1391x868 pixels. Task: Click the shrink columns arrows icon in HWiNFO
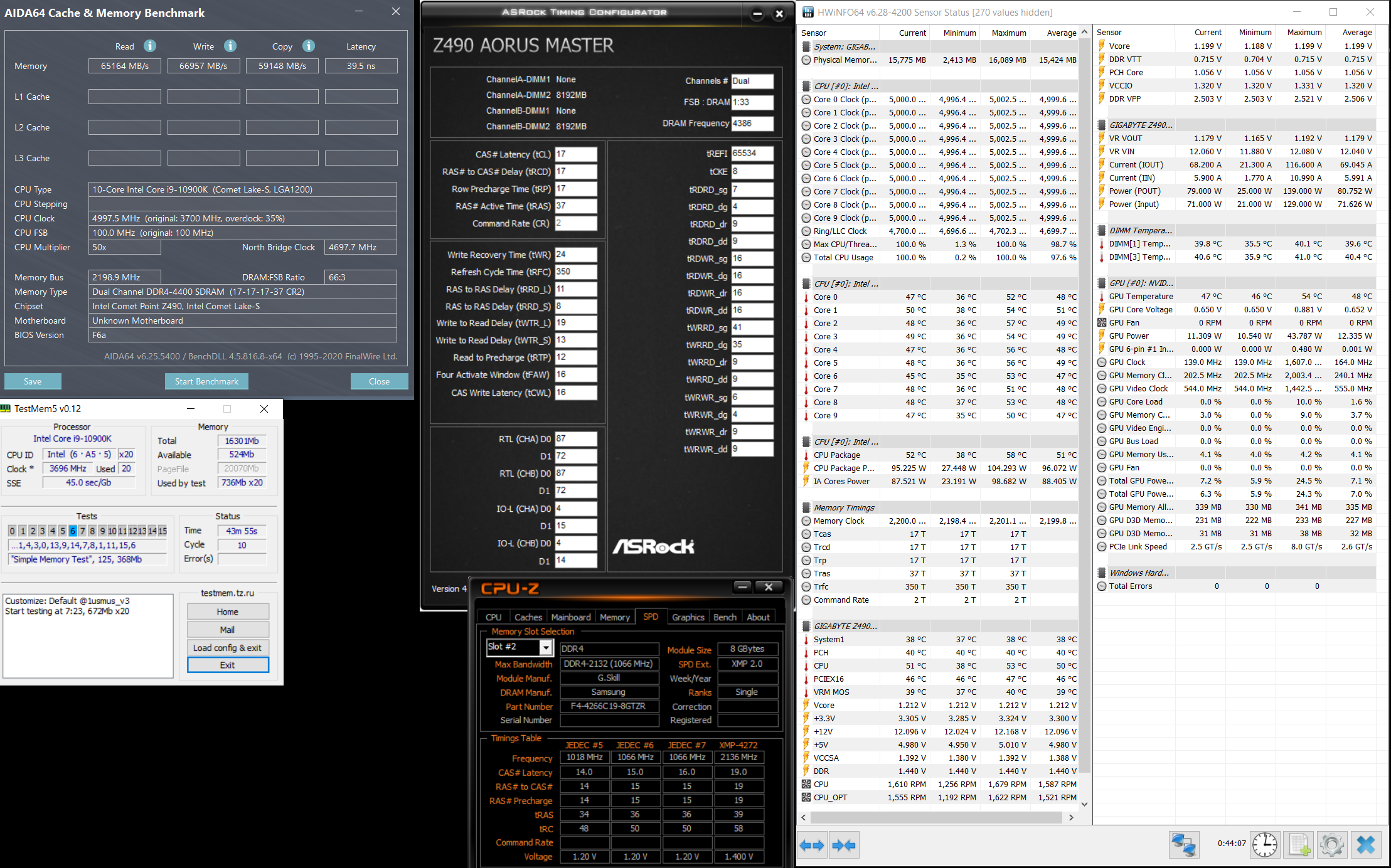[x=843, y=845]
